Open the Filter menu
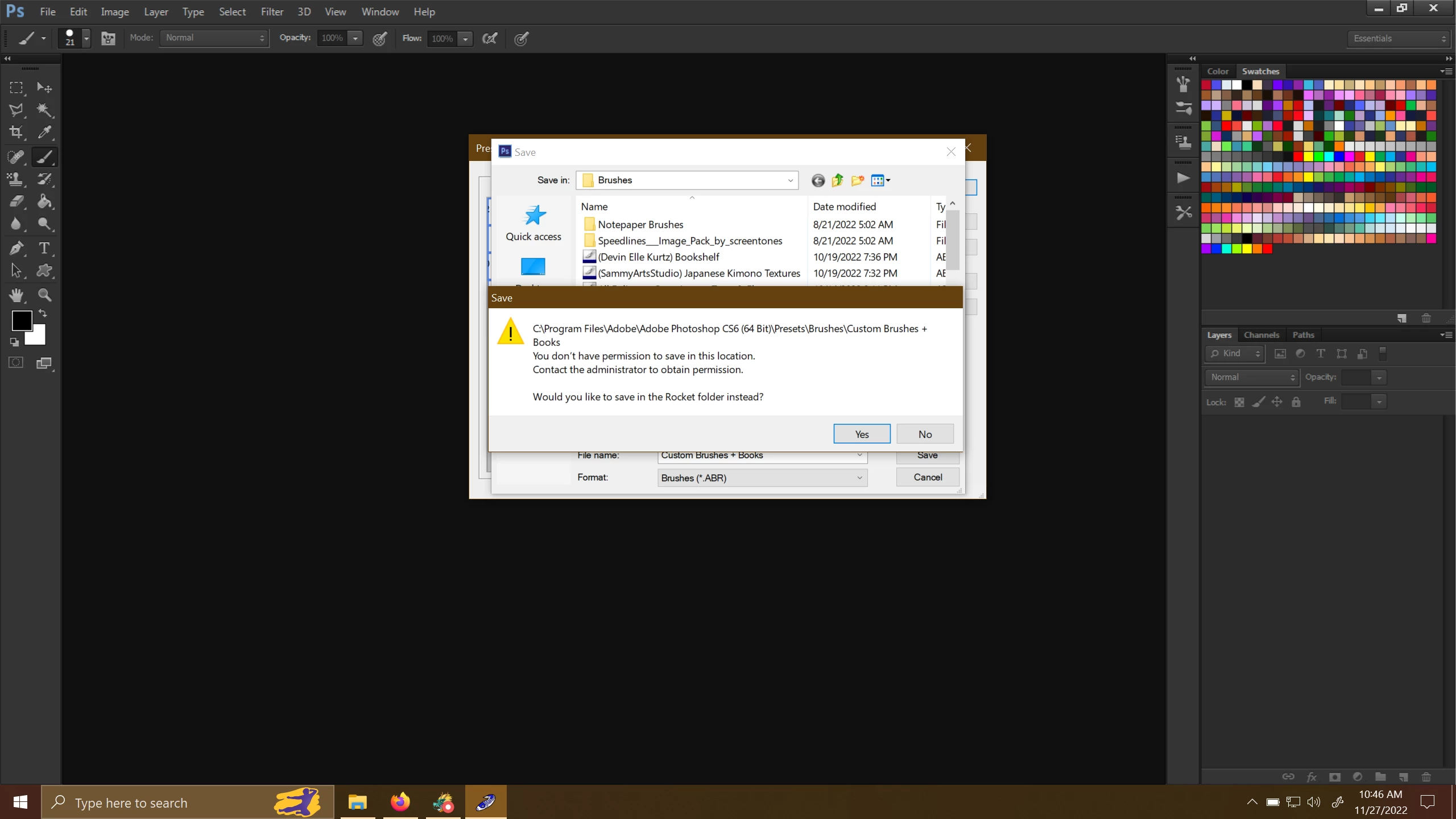The image size is (1456, 819). 272,11
